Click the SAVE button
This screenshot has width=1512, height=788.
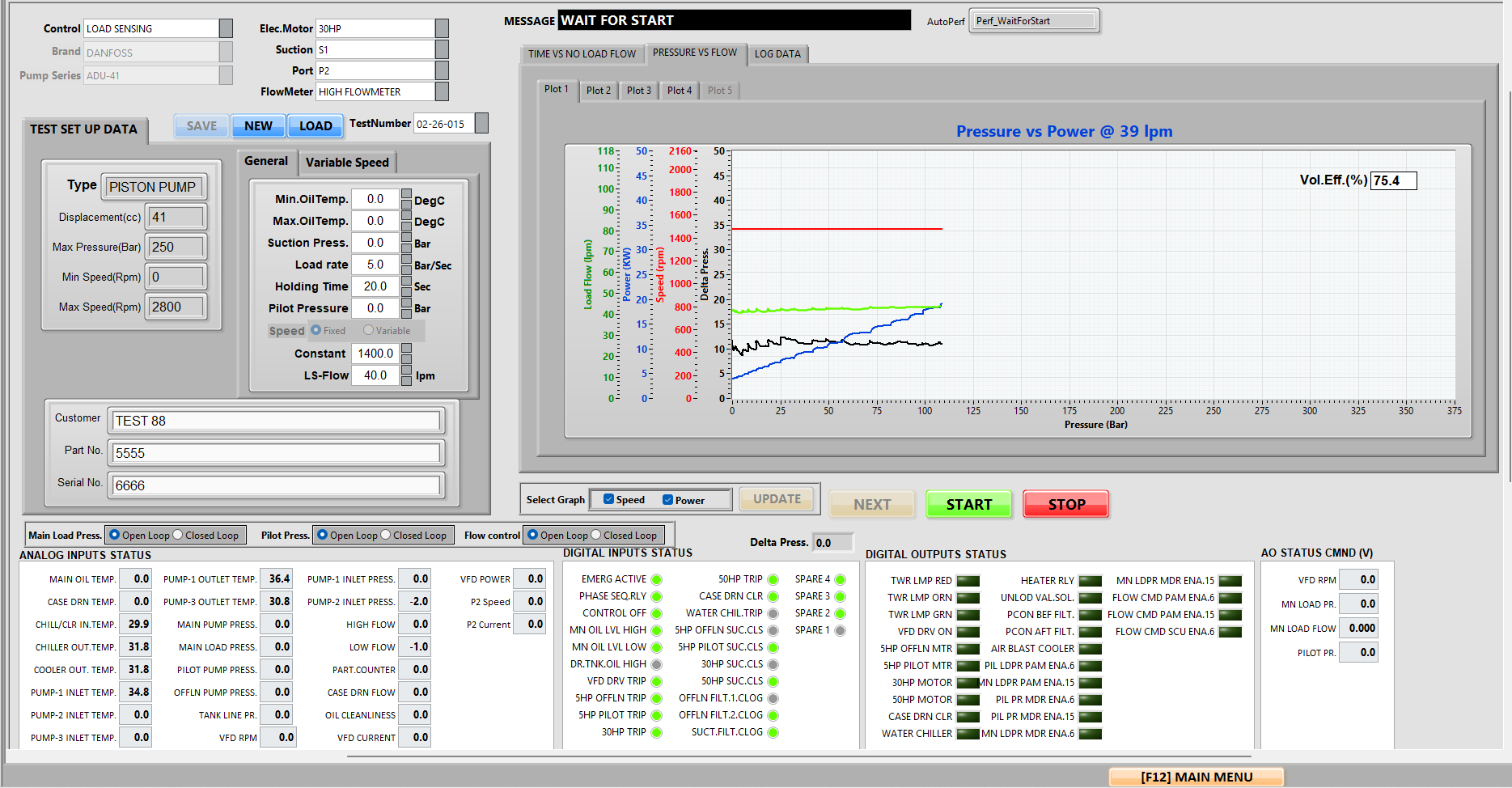[x=201, y=126]
